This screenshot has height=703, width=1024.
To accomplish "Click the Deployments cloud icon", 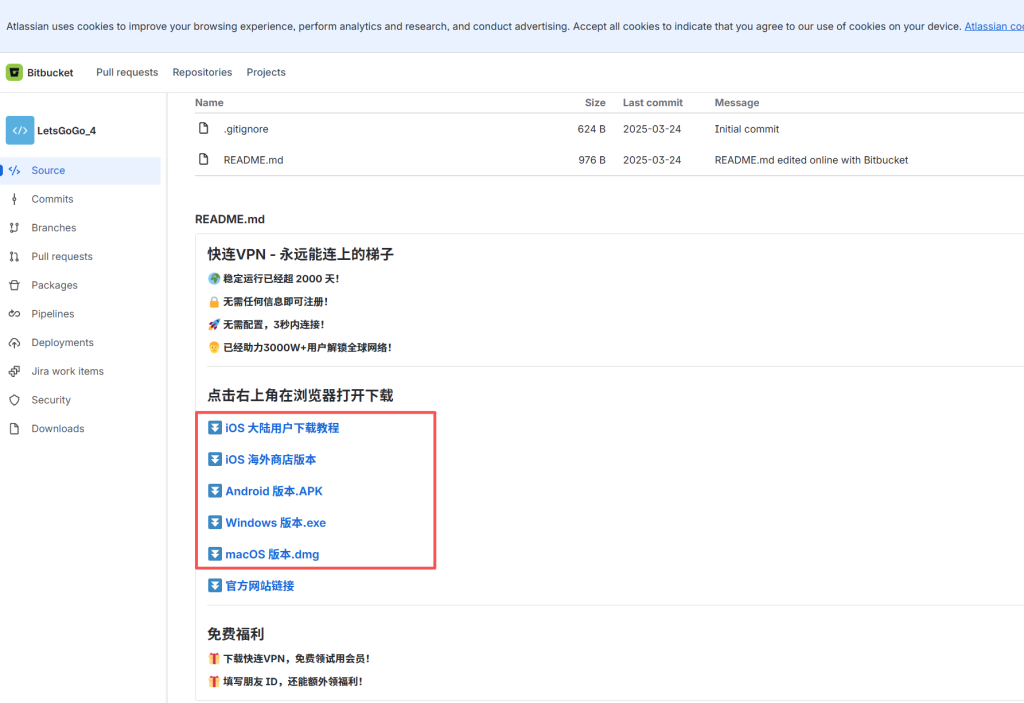I will 14,343.
